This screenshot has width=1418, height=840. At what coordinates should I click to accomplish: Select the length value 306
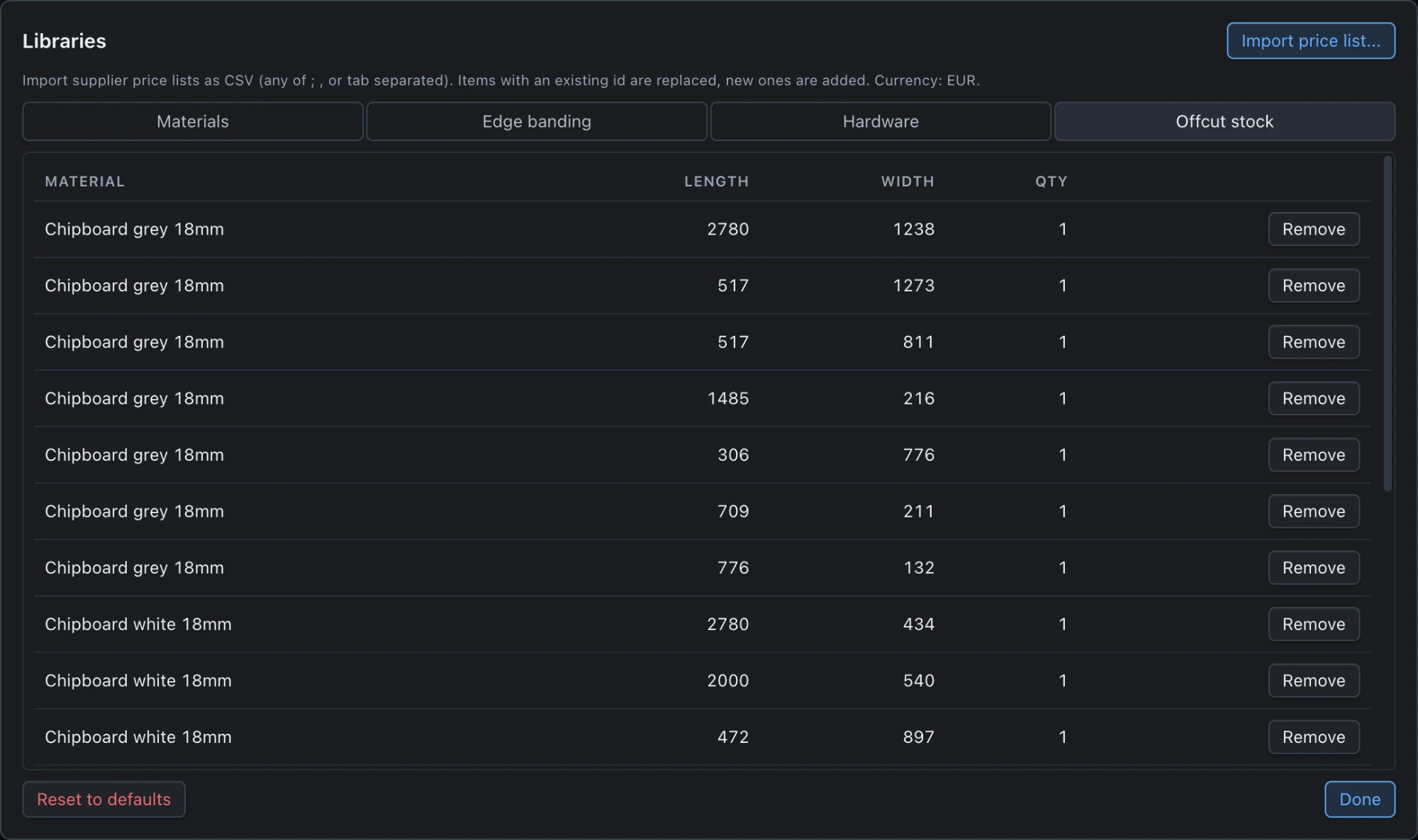733,455
